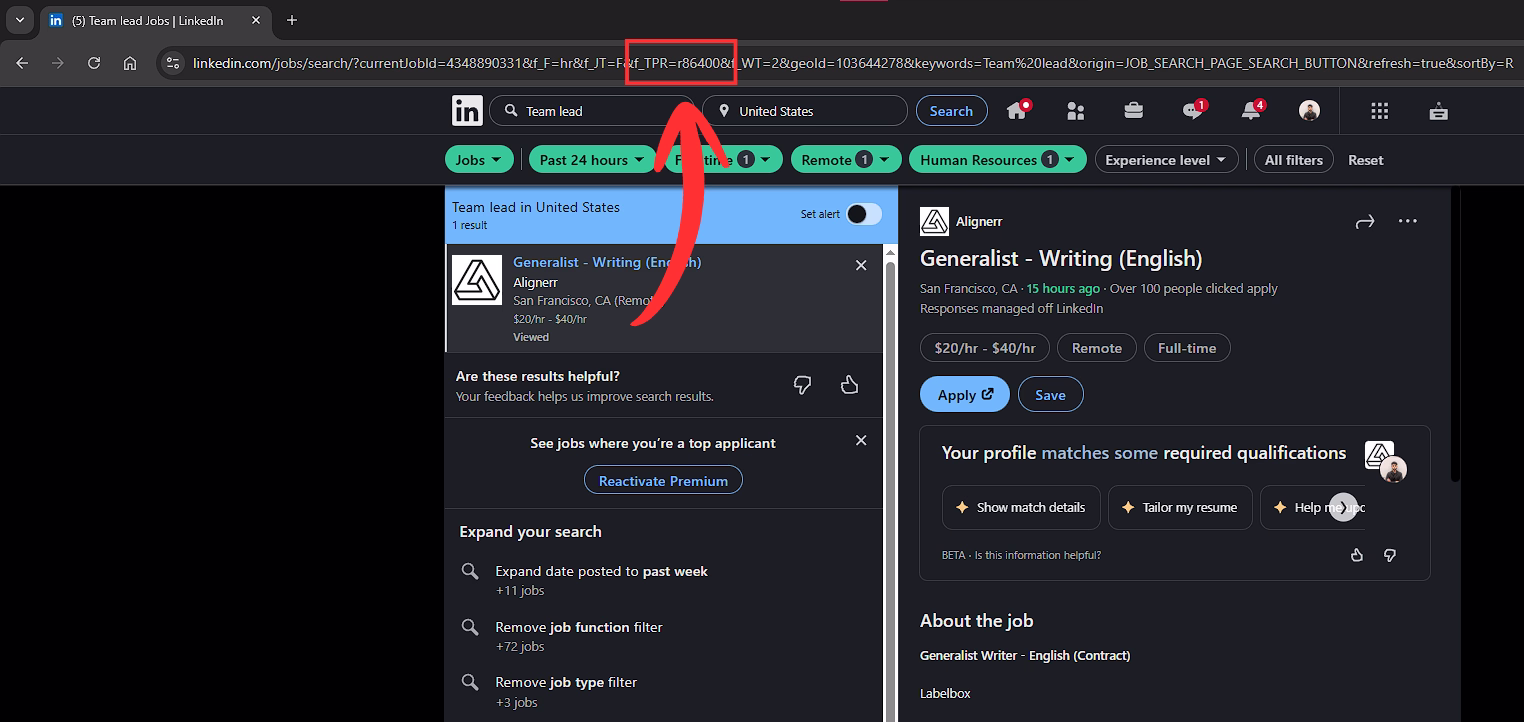
Task: Click the Post a Job icon
Action: click(x=1437, y=110)
